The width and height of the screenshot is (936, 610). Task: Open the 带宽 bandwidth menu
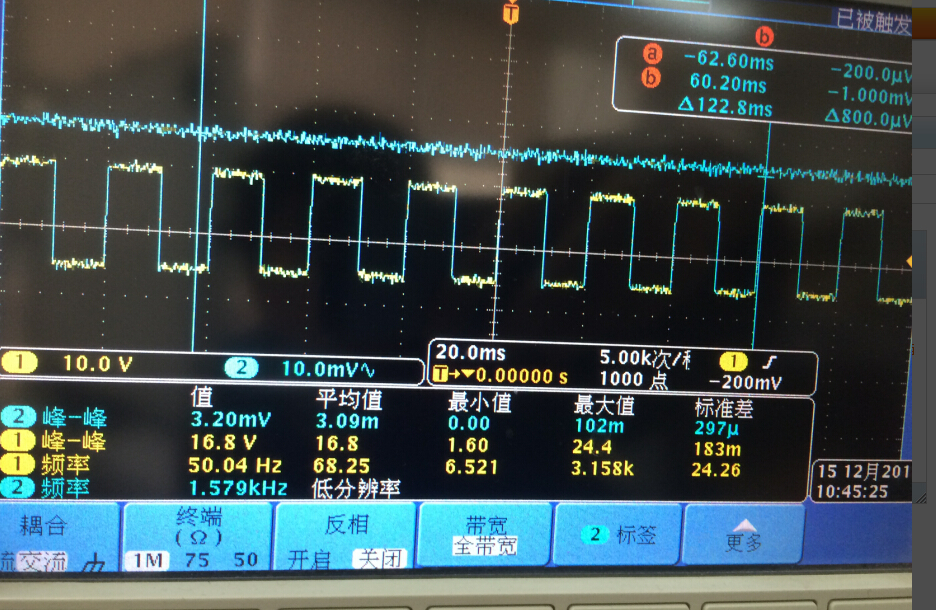485,534
